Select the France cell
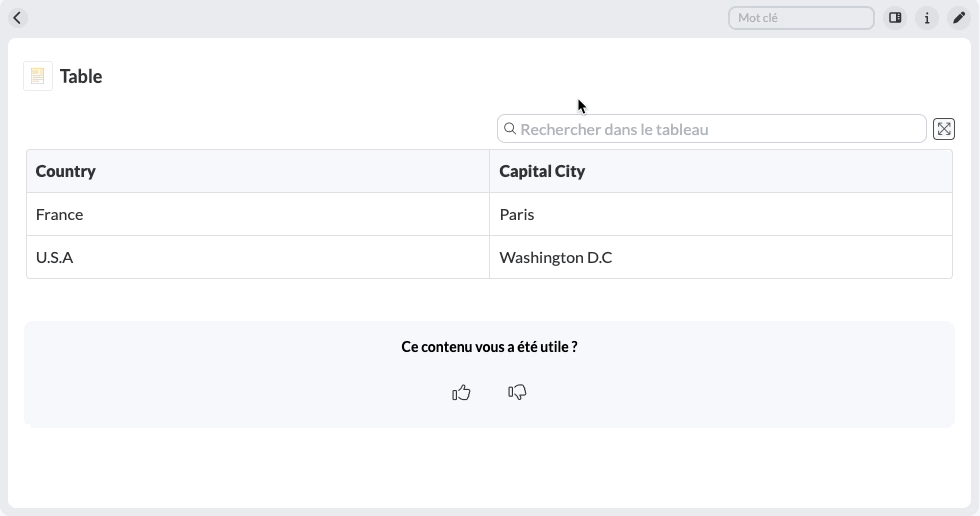 (x=60, y=214)
